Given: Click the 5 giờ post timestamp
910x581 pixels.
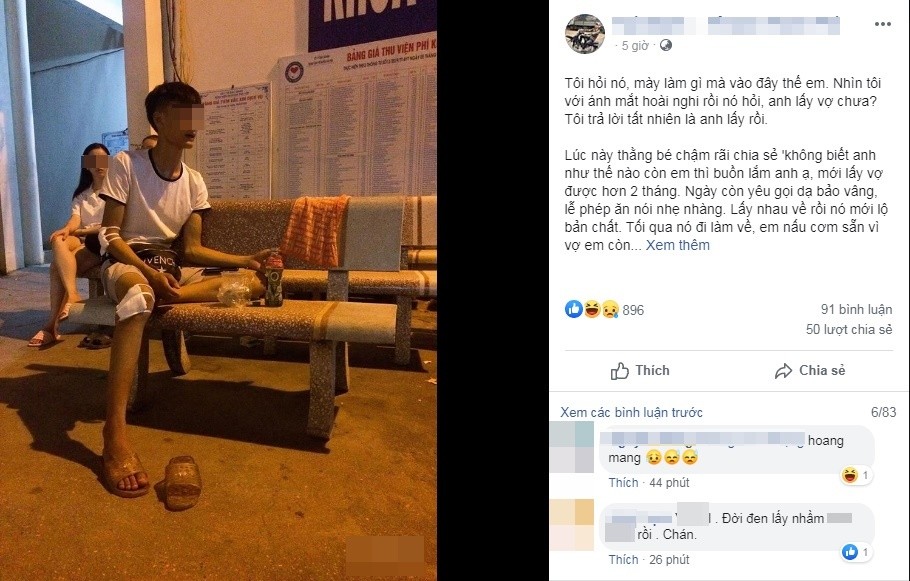Looking at the screenshot, I should coord(635,45).
